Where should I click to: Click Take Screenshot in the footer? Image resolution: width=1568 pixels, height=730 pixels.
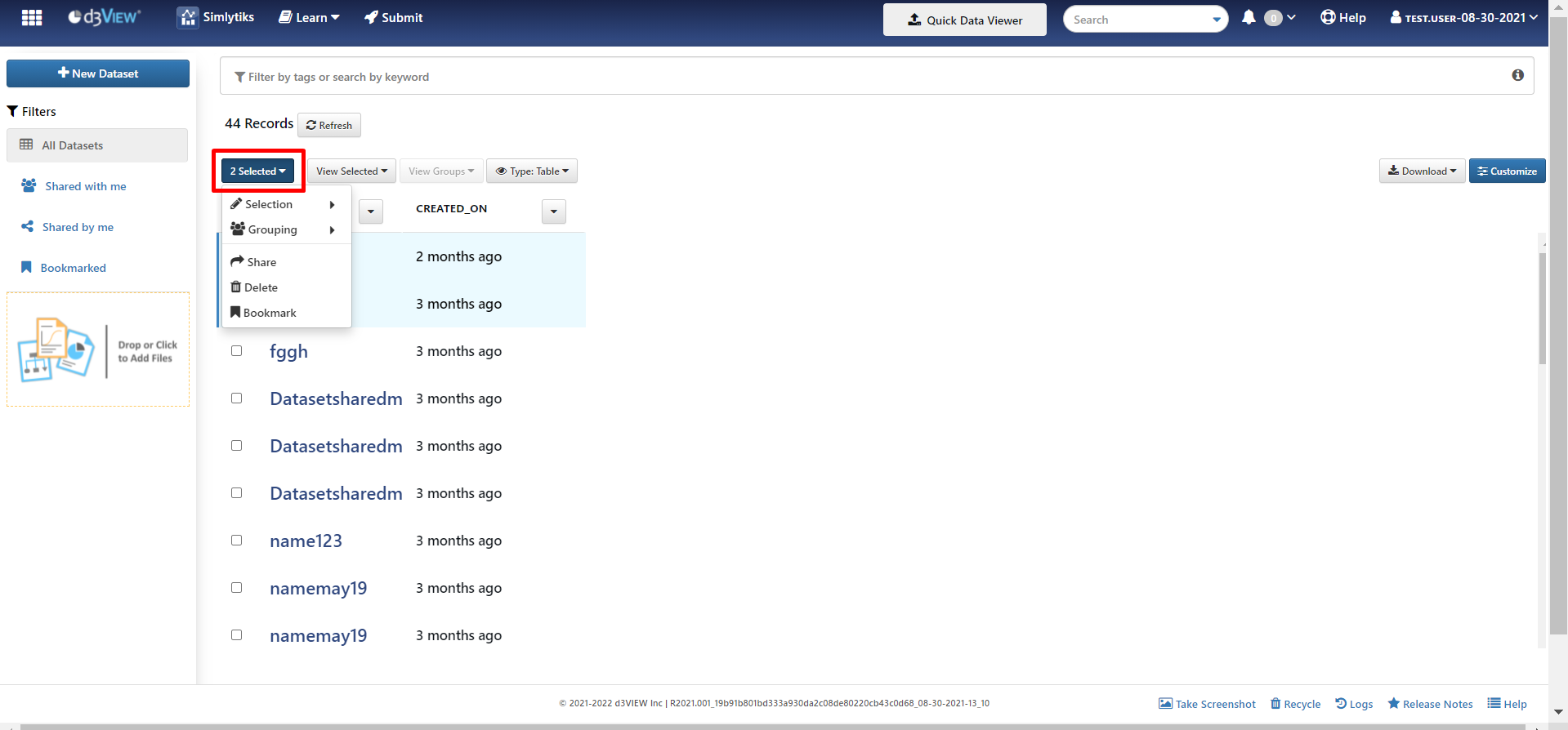[x=1207, y=704]
